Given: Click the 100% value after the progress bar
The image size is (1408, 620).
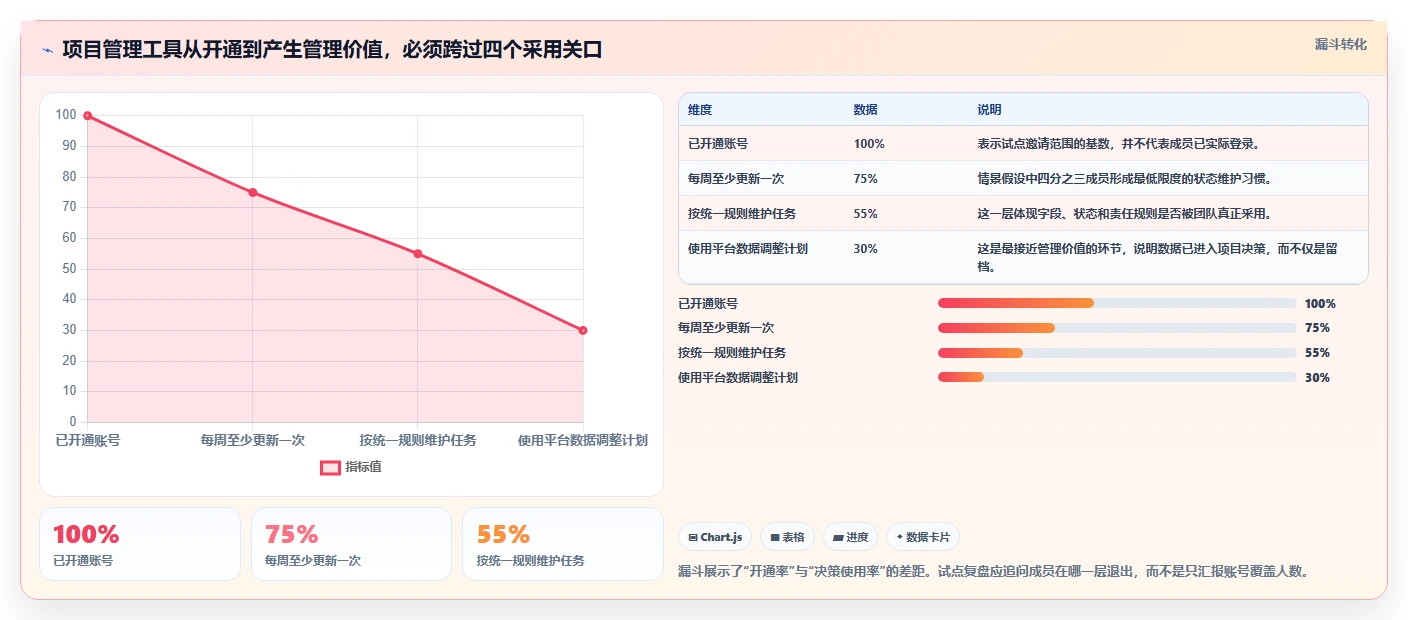Looking at the screenshot, I should (1320, 303).
